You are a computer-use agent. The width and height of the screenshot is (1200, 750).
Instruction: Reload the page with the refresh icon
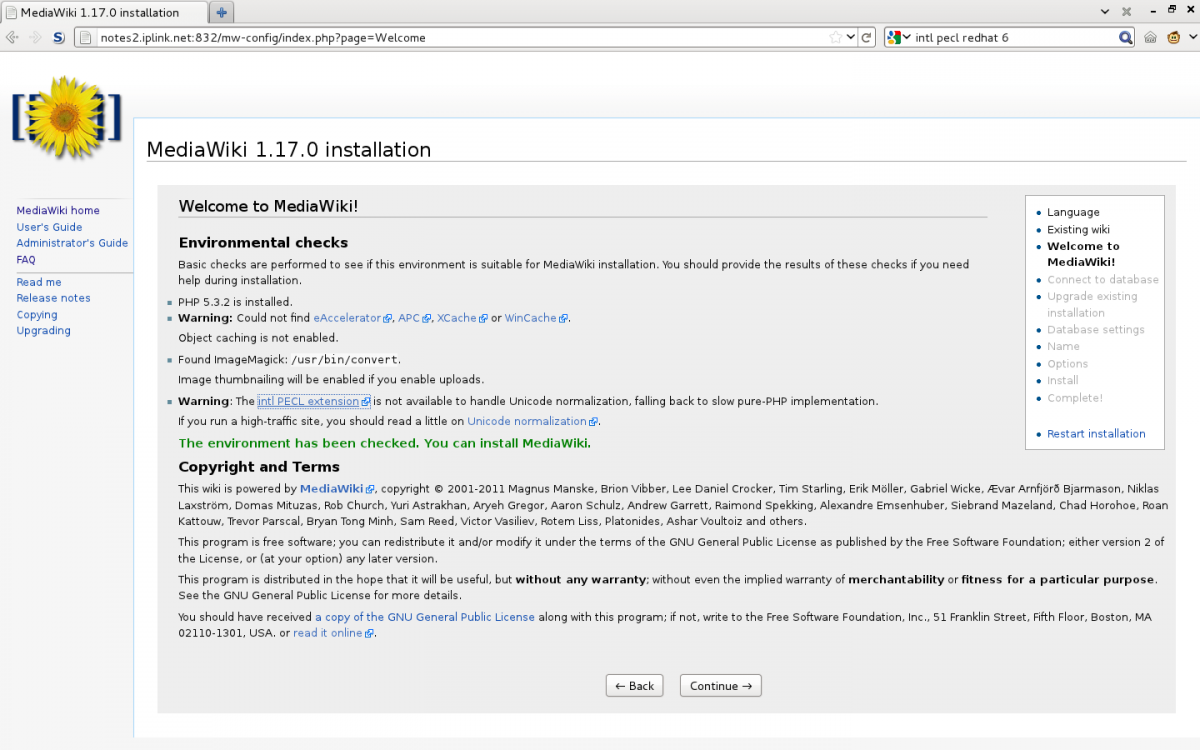click(867, 38)
